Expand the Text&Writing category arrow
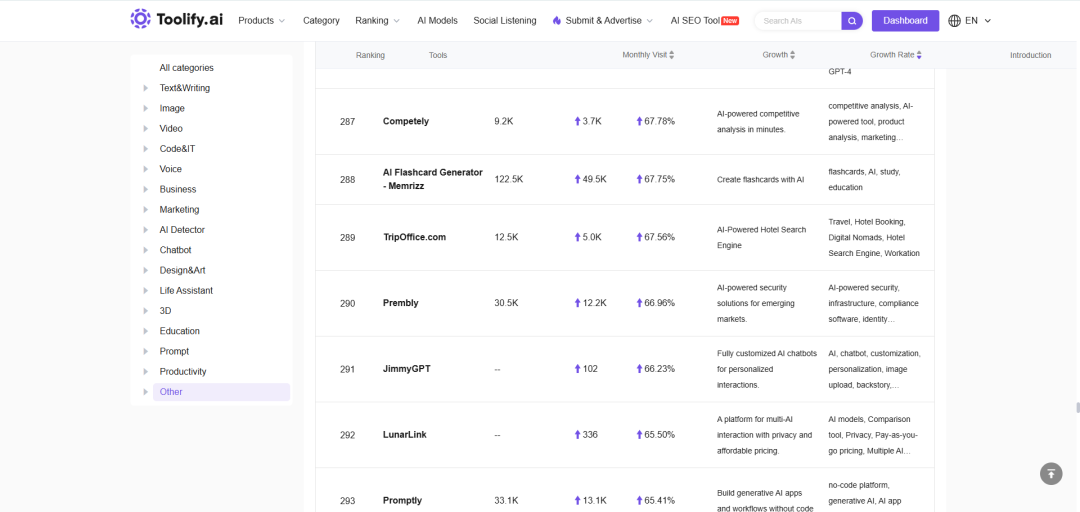 [145, 88]
